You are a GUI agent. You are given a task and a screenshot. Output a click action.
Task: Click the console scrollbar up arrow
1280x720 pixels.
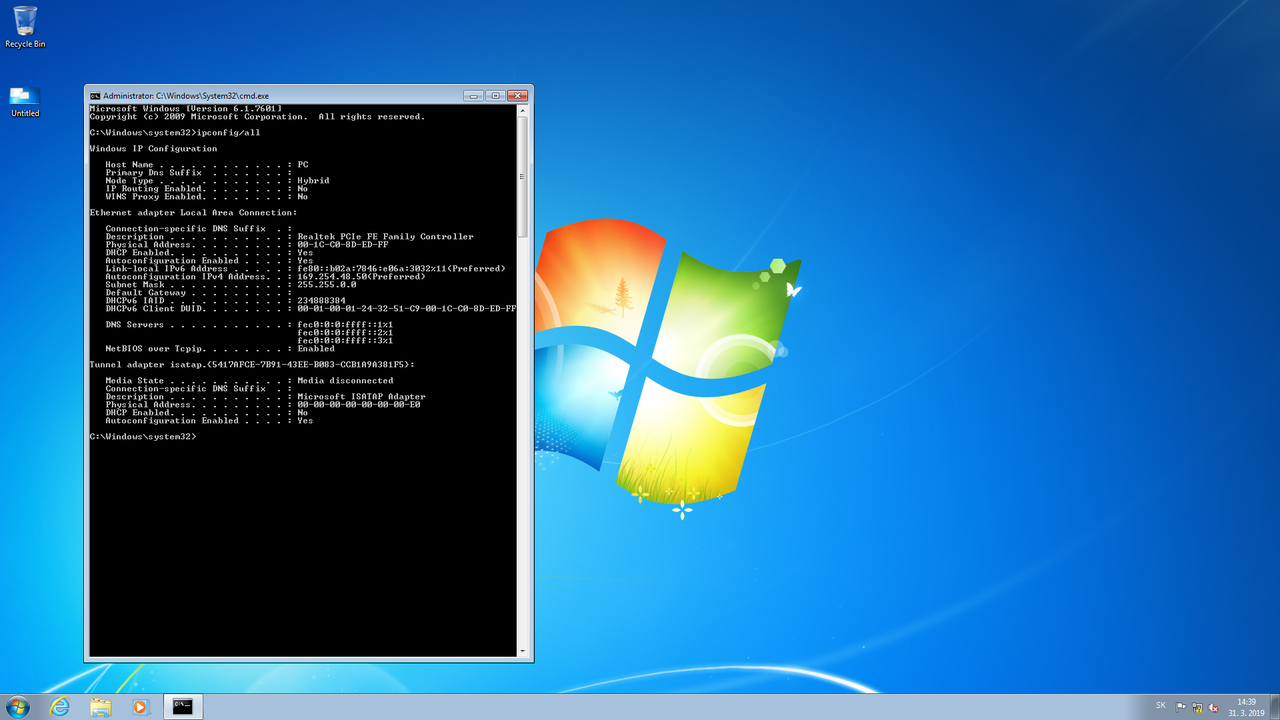click(523, 110)
